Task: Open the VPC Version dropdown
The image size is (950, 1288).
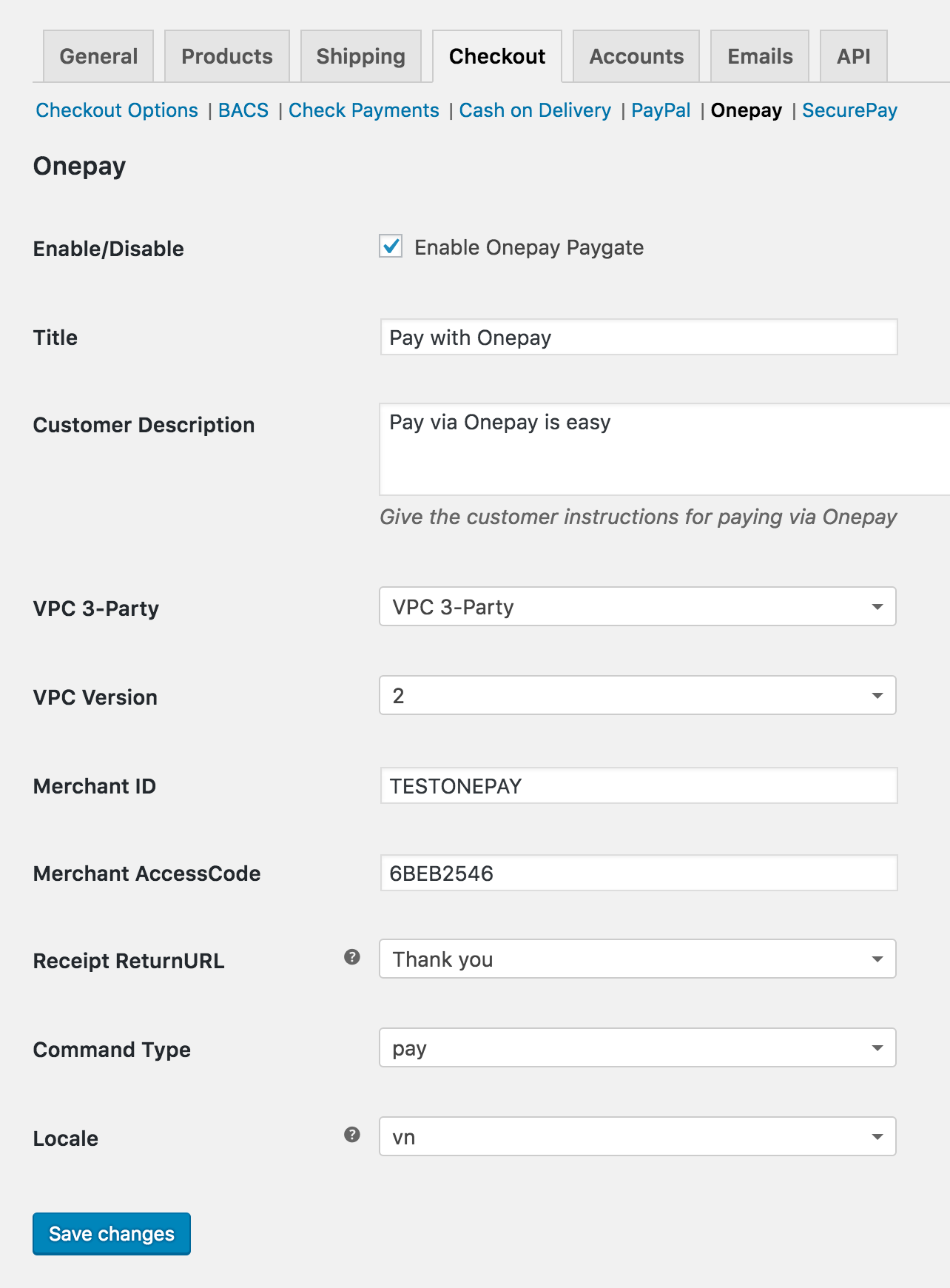Action: [638, 696]
